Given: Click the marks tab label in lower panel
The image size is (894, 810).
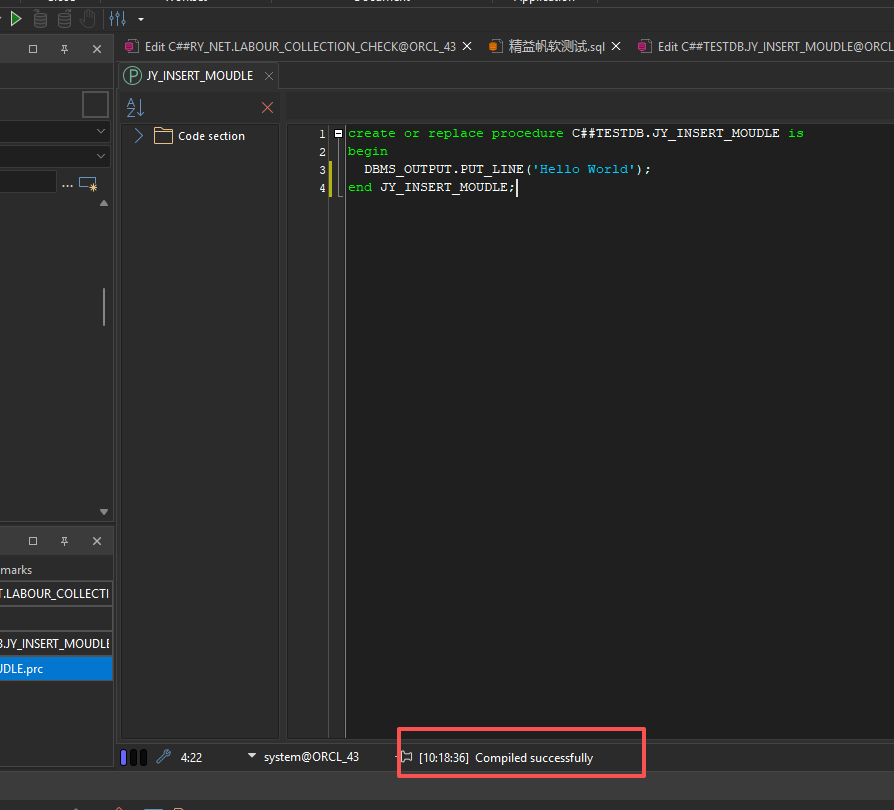Looking at the screenshot, I should tap(17, 570).
